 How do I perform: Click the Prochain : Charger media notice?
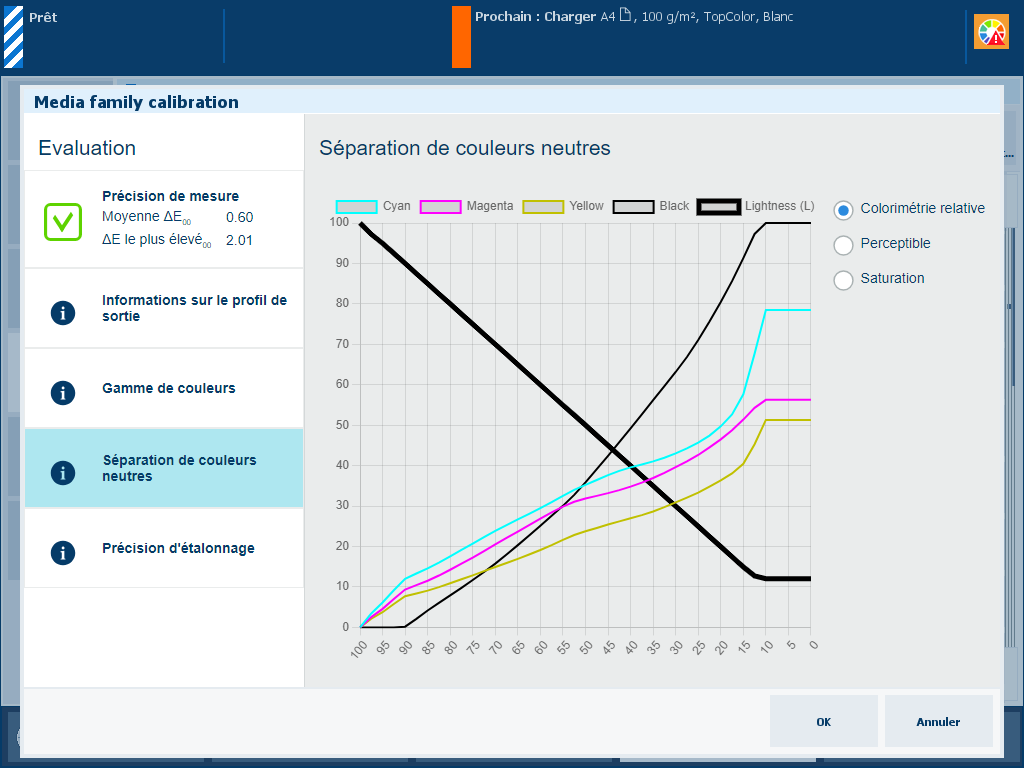tap(634, 17)
